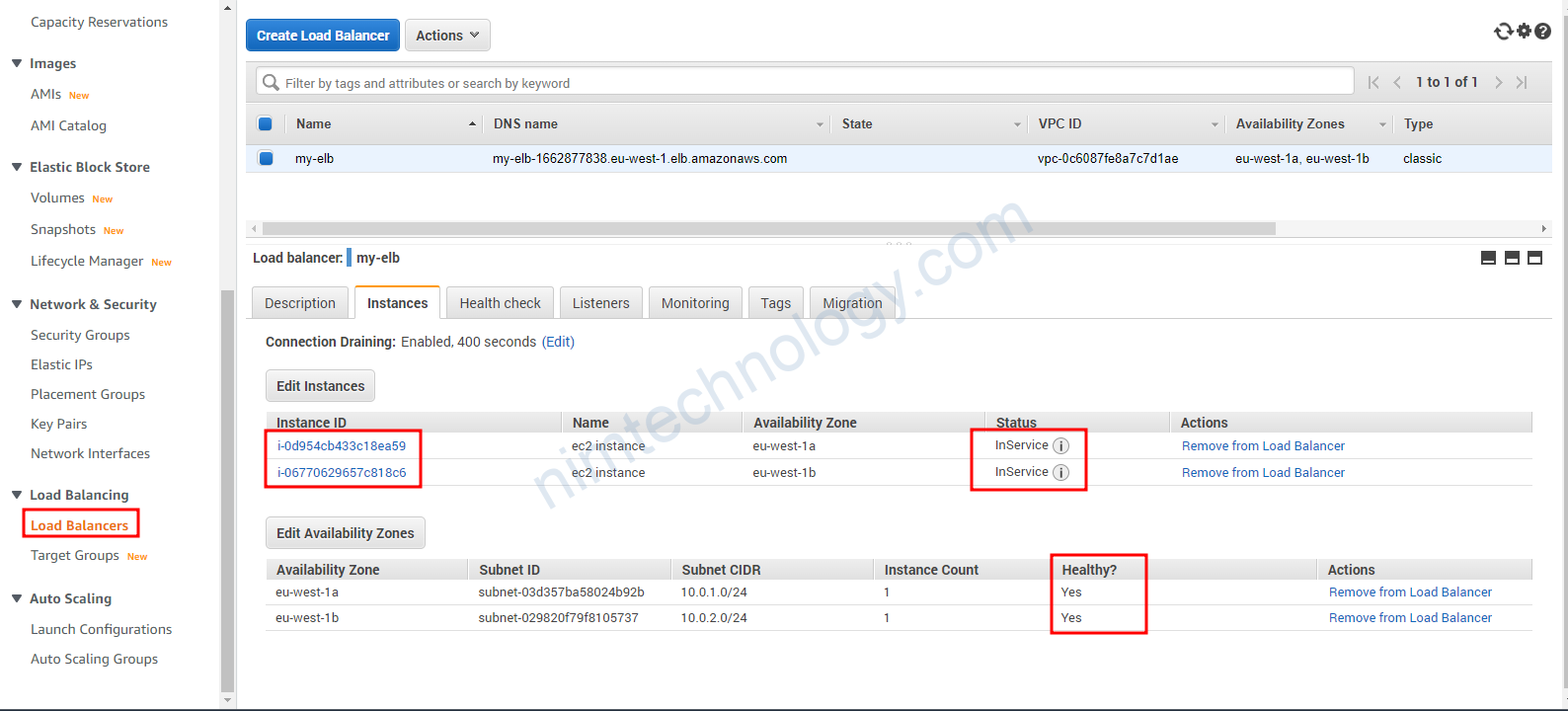The width and height of the screenshot is (1568, 711).
Task: Open Load Balancers in sidebar
Action: pos(79,525)
